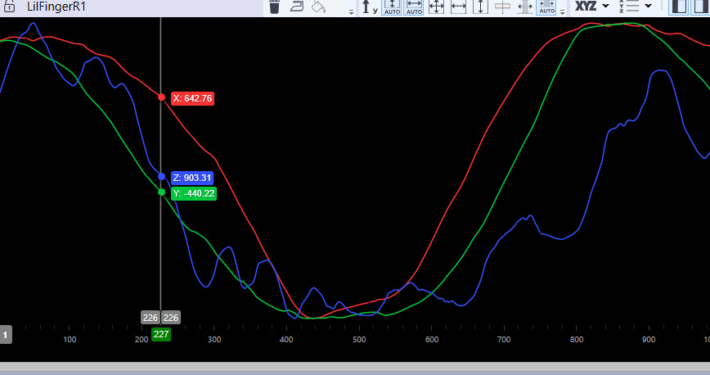Click the paint bucket fill icon
This screenshot has width=710, height=375.
point(319,6)
